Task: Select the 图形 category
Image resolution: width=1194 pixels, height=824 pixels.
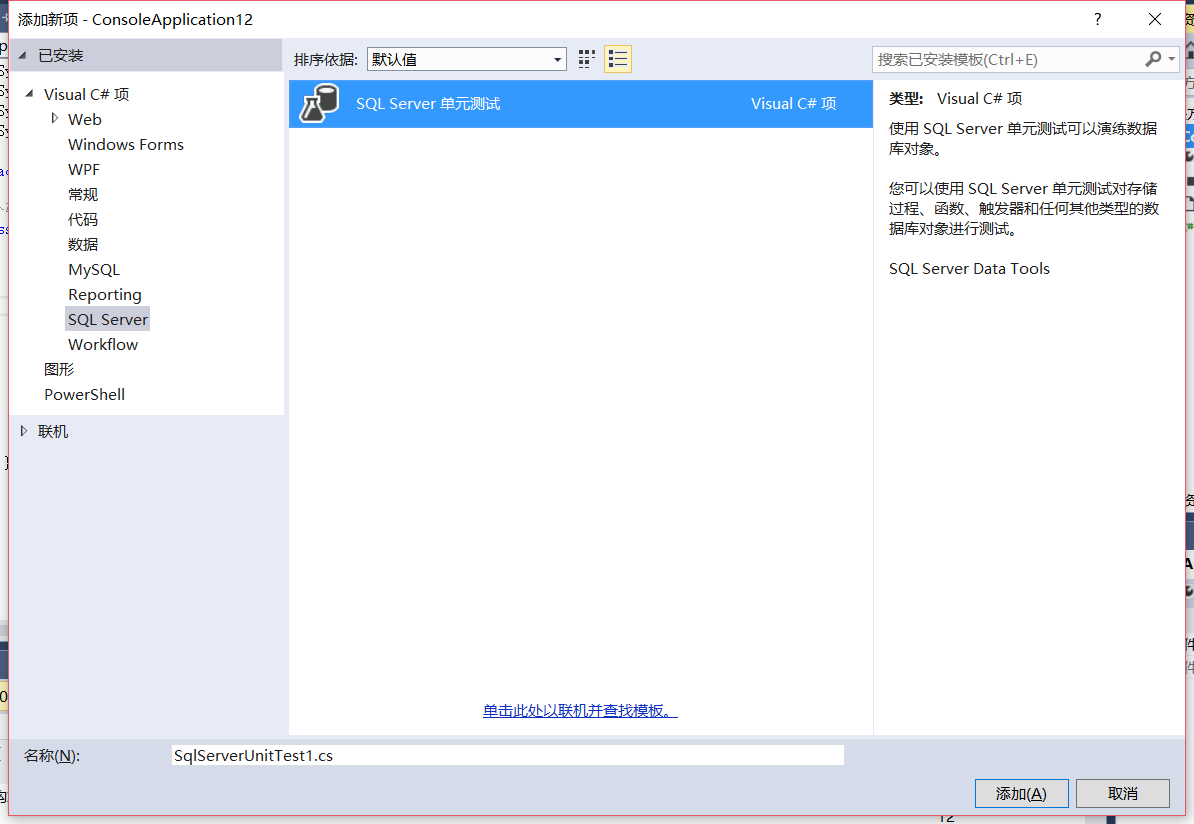Action: 59,369
